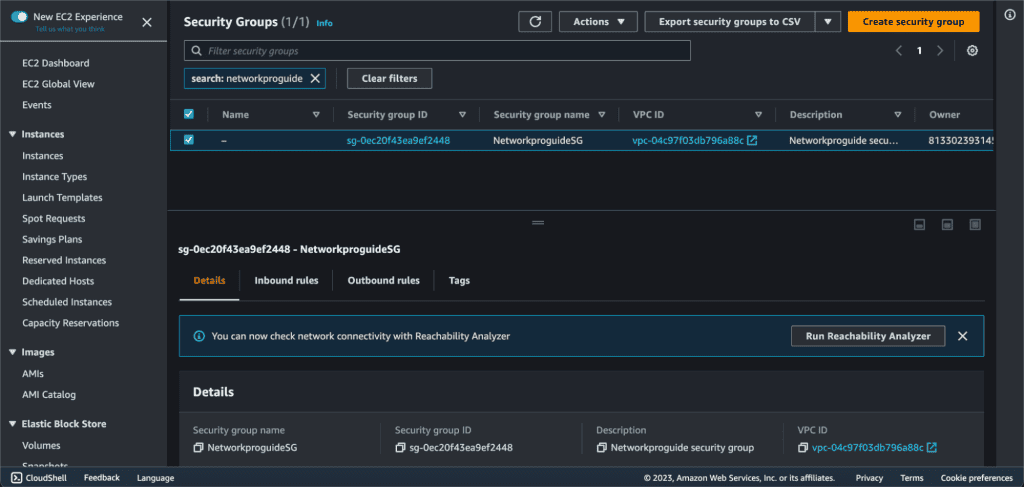1024x487 pixels.
Task: Open EC2 Dashboard in sidebar
Action: click(56, 63)
